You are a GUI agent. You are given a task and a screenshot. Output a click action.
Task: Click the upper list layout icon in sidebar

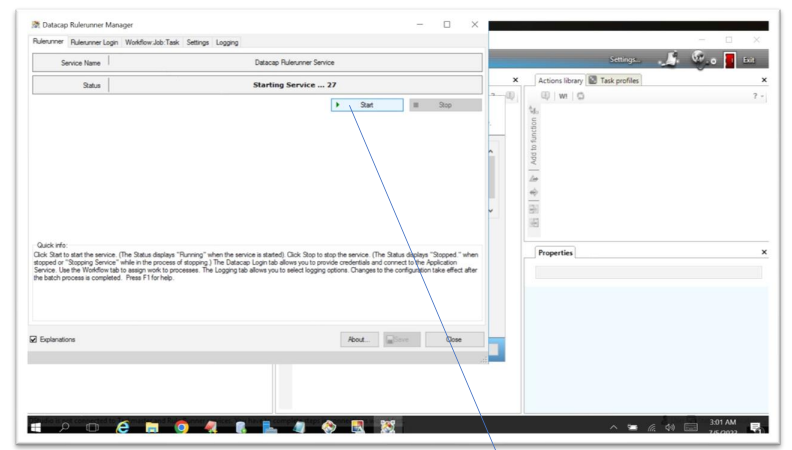534,209
